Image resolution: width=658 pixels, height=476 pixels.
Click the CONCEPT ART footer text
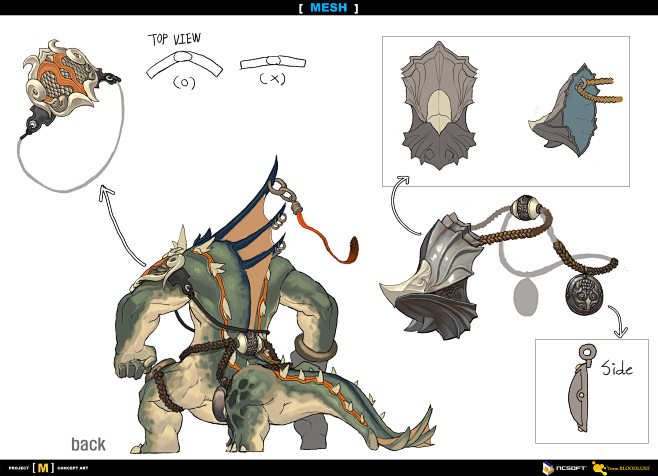(73, 468)
